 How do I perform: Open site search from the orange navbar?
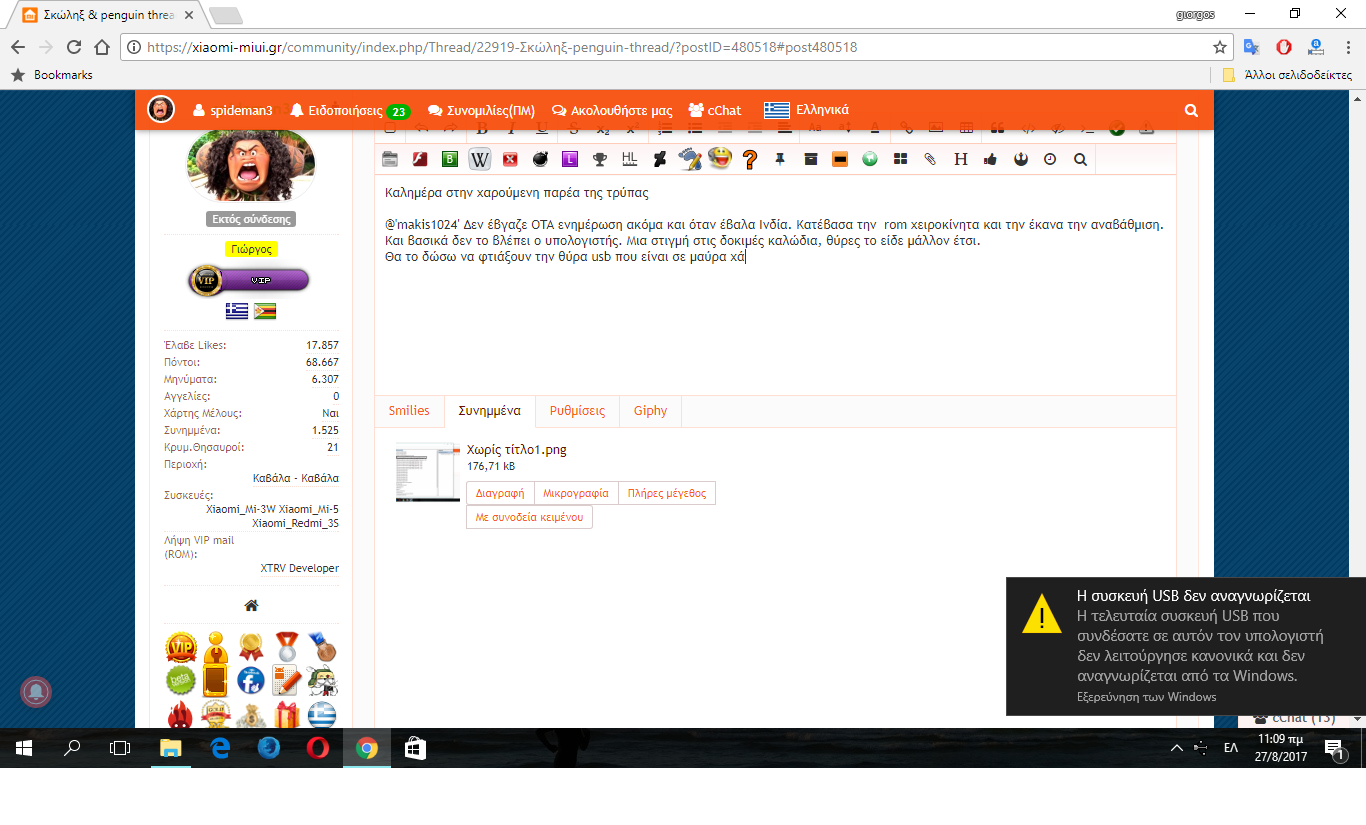[x=1191, y=110]
